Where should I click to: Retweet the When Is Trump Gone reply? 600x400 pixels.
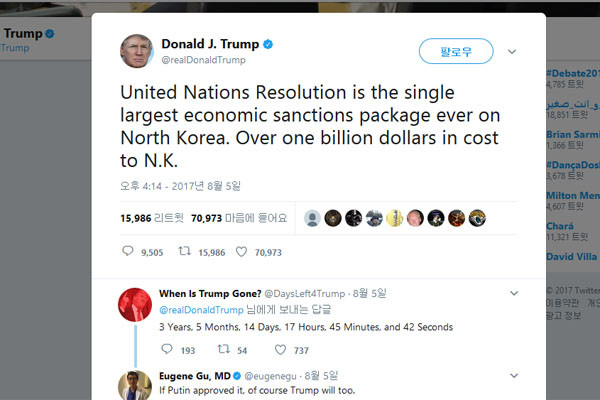[223, 349]
